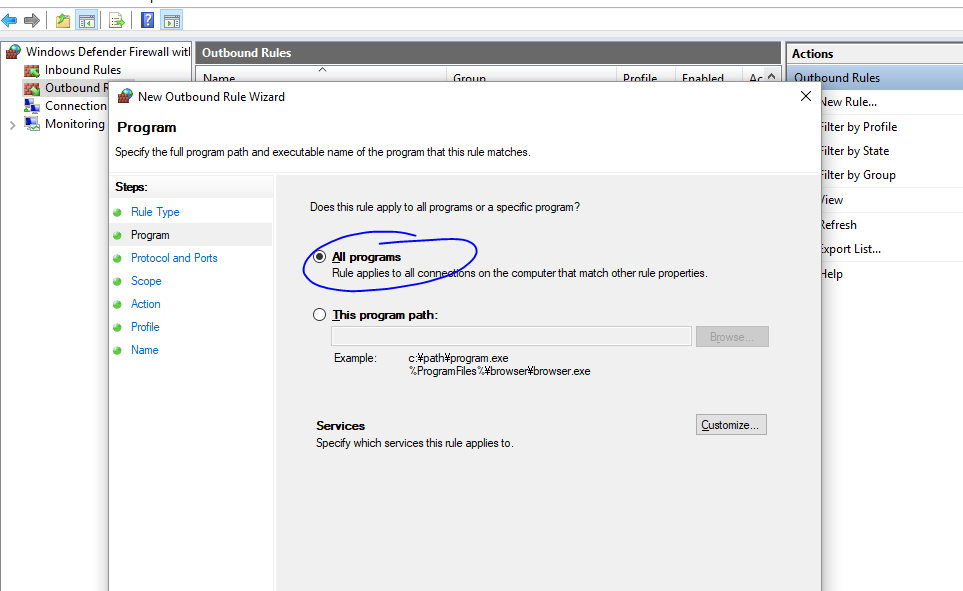Select the Program wizard step

point(150,235)
